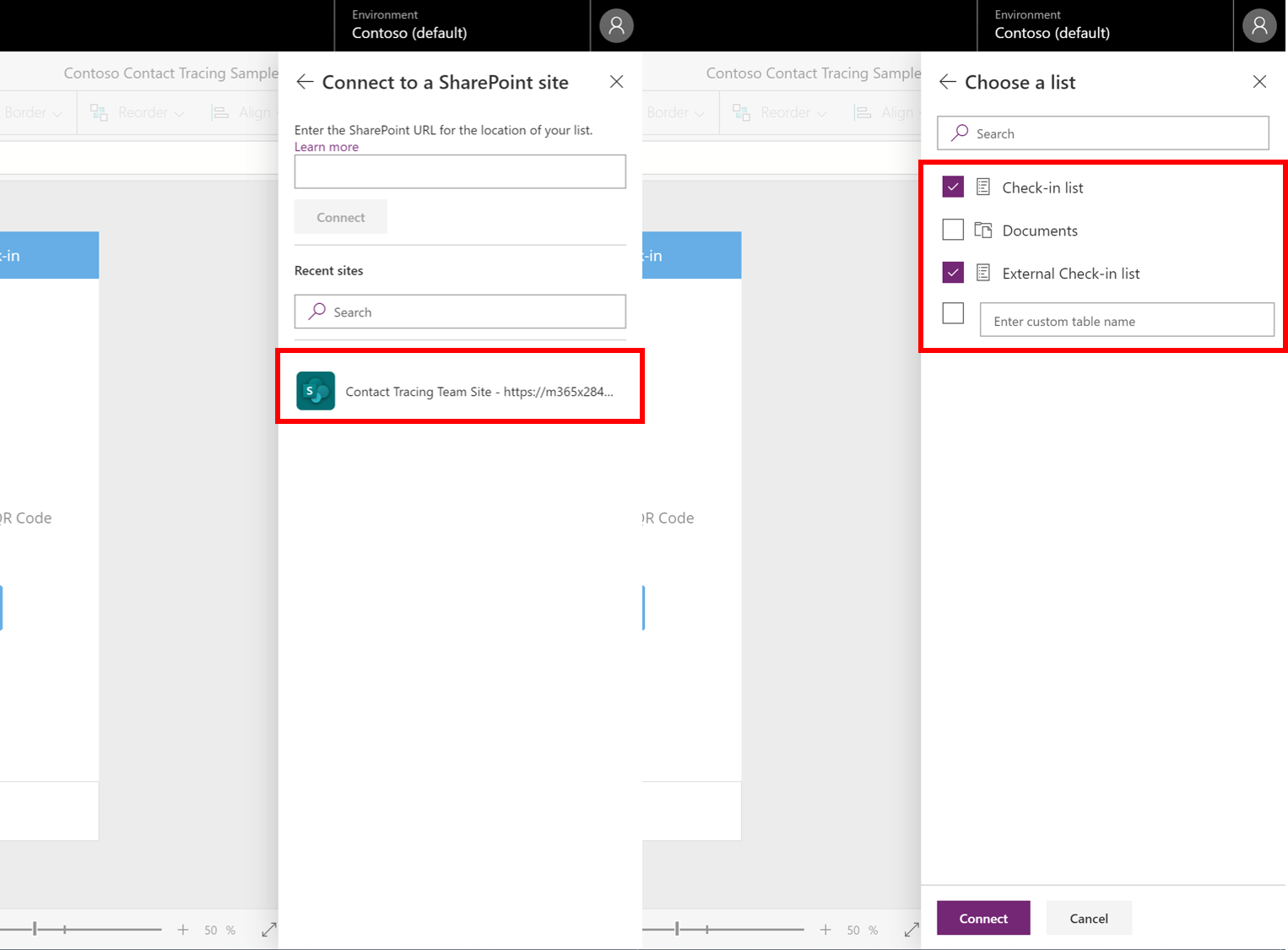1288x950 pixels.
Task: Open the account profile icon on the left header
Action: coord(617,25)
